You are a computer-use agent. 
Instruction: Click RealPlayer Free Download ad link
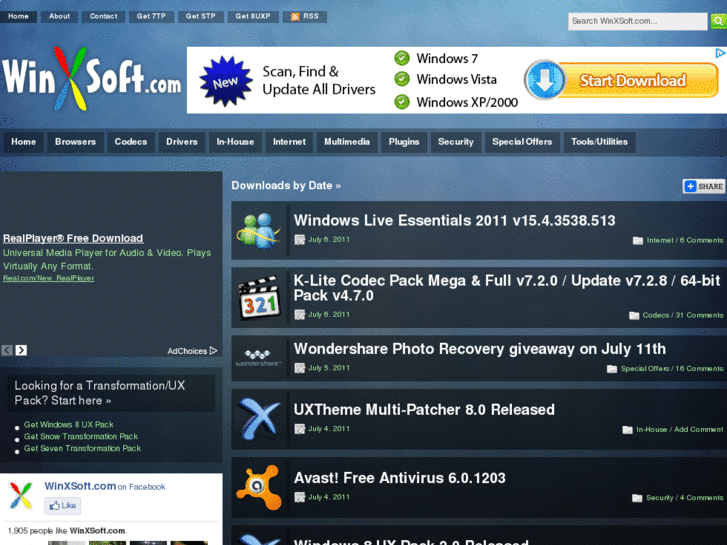(73, 238)
